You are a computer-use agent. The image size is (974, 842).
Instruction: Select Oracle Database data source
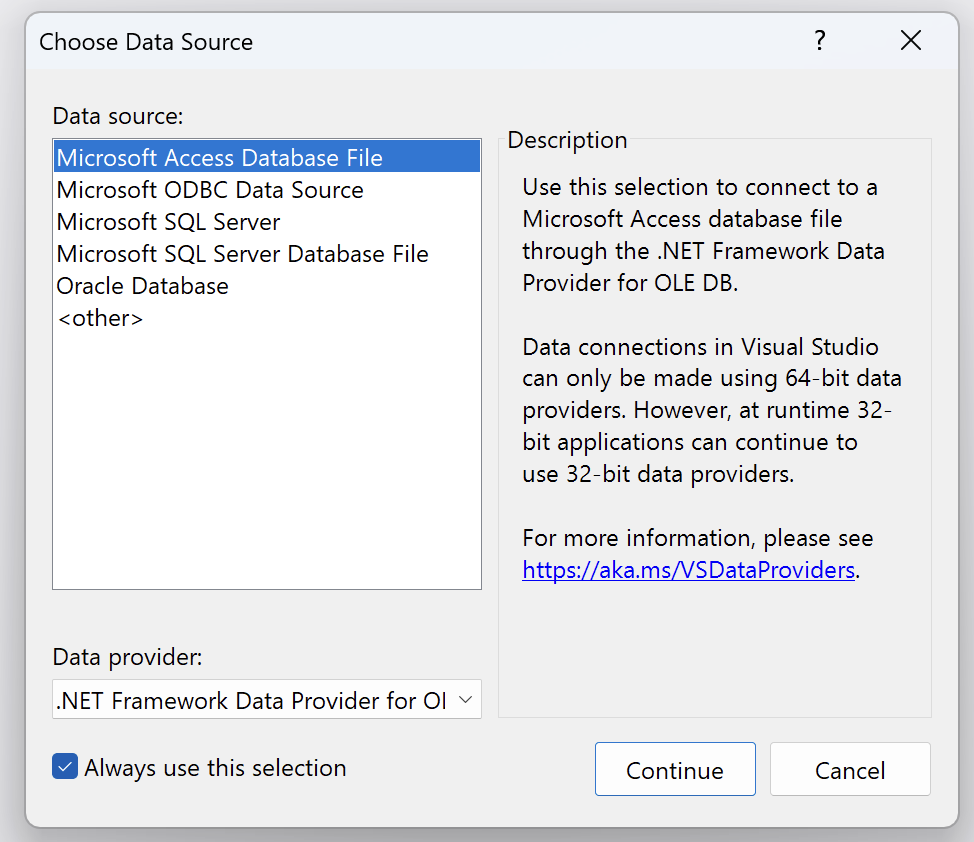(x=266, y=286)
